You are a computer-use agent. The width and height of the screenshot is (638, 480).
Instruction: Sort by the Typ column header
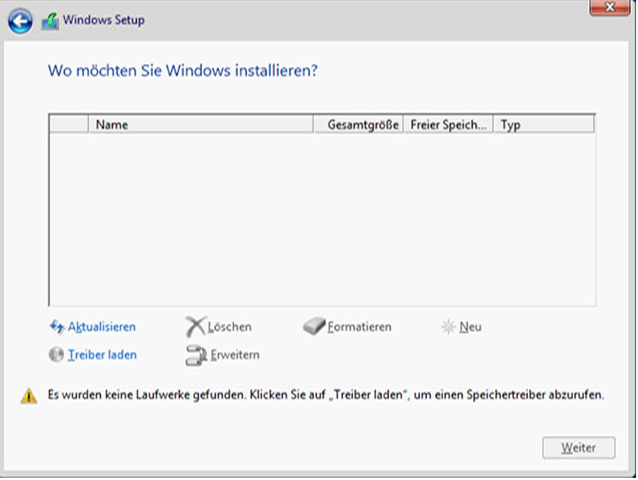tap(544, 124)
